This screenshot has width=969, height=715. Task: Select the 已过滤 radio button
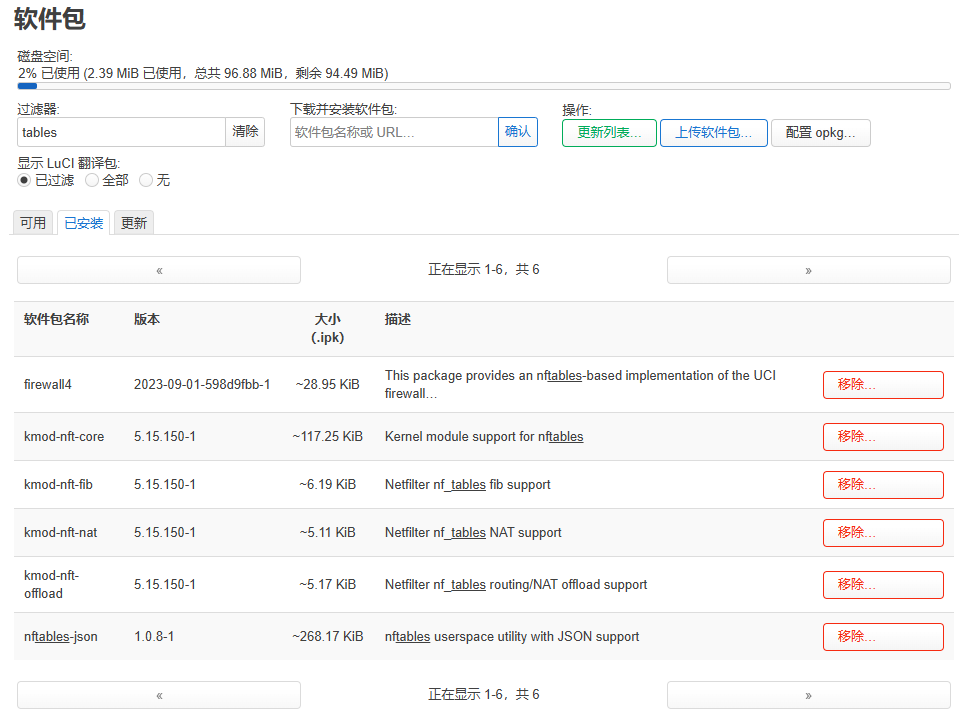25,180
